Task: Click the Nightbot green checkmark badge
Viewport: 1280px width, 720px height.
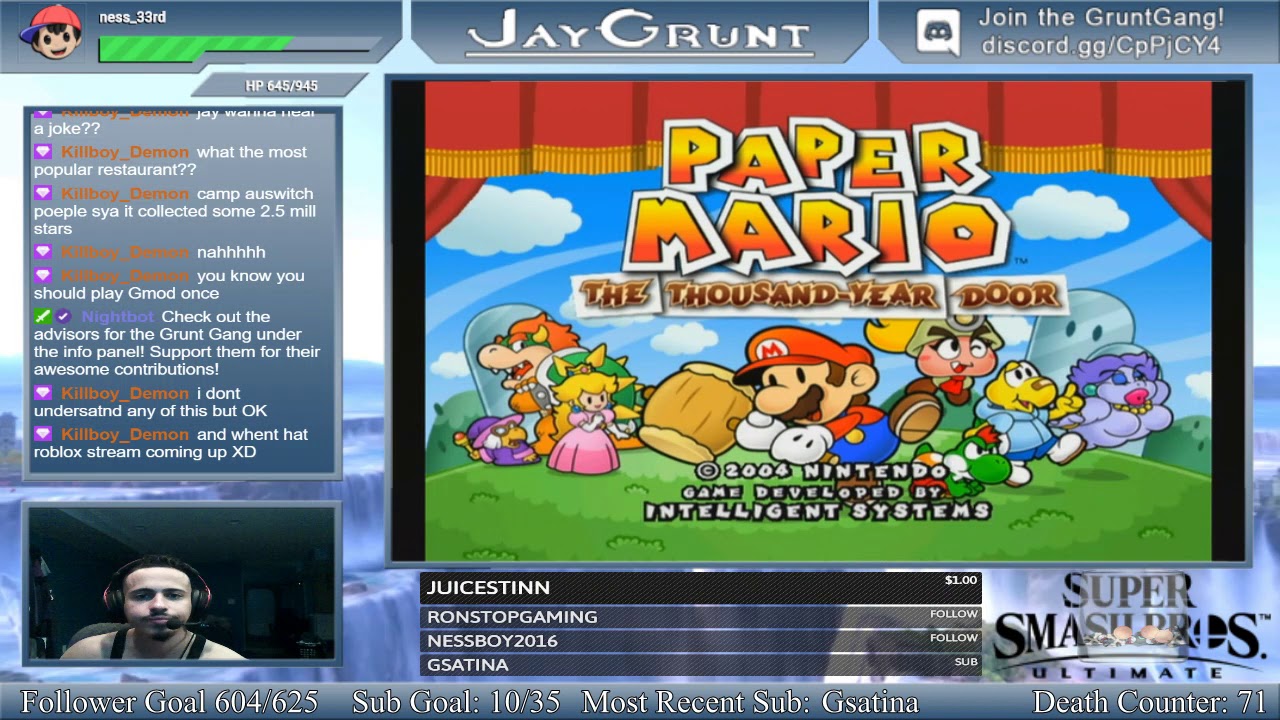Action: (x=42, y=317)
